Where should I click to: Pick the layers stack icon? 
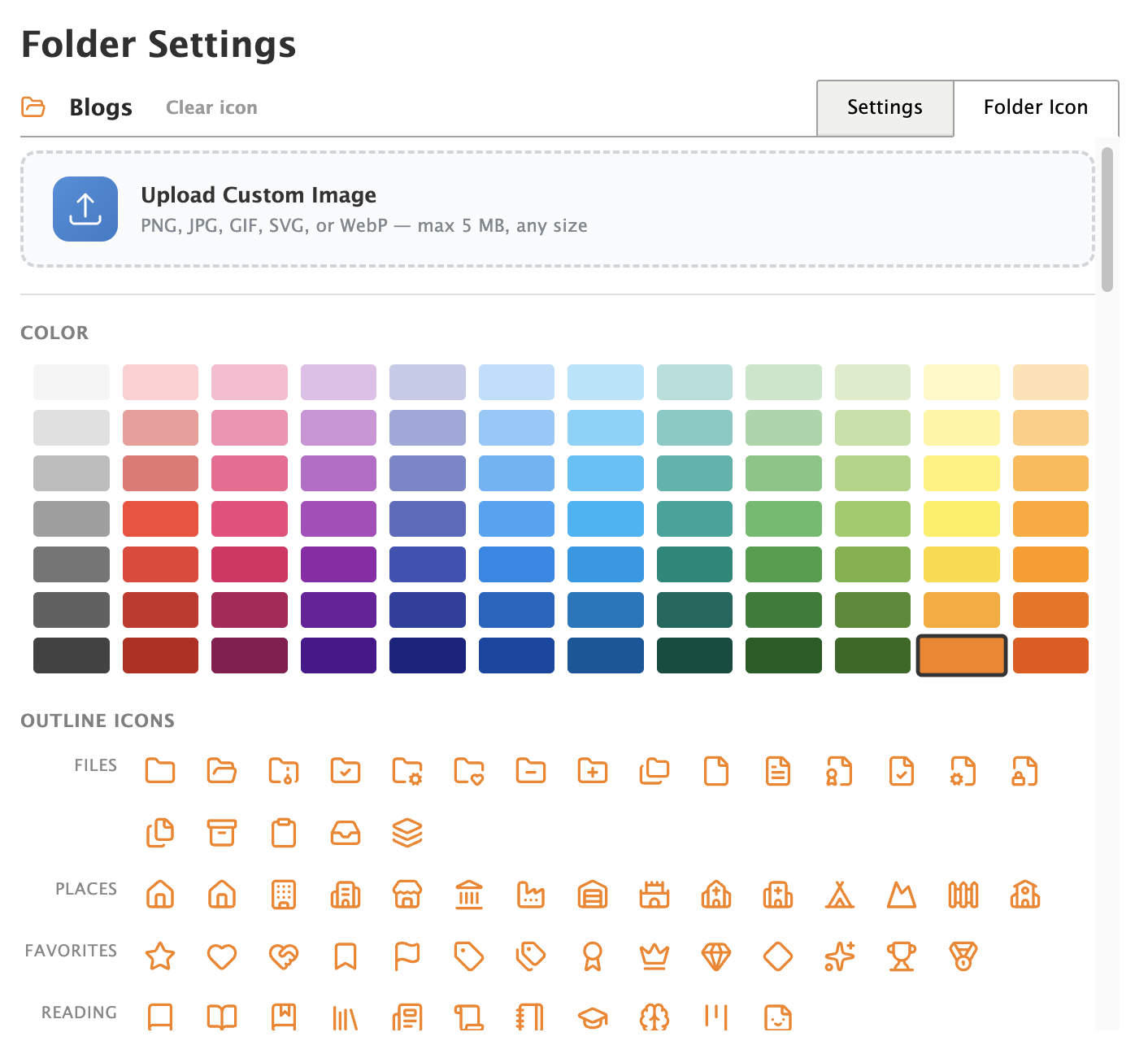point(407,833)
